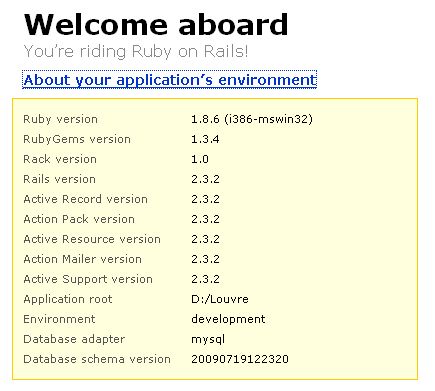The width and height of the screenshot is (435, 391).
Task: Select value '1.0' for Rack
Action: [x=200, y=159]
